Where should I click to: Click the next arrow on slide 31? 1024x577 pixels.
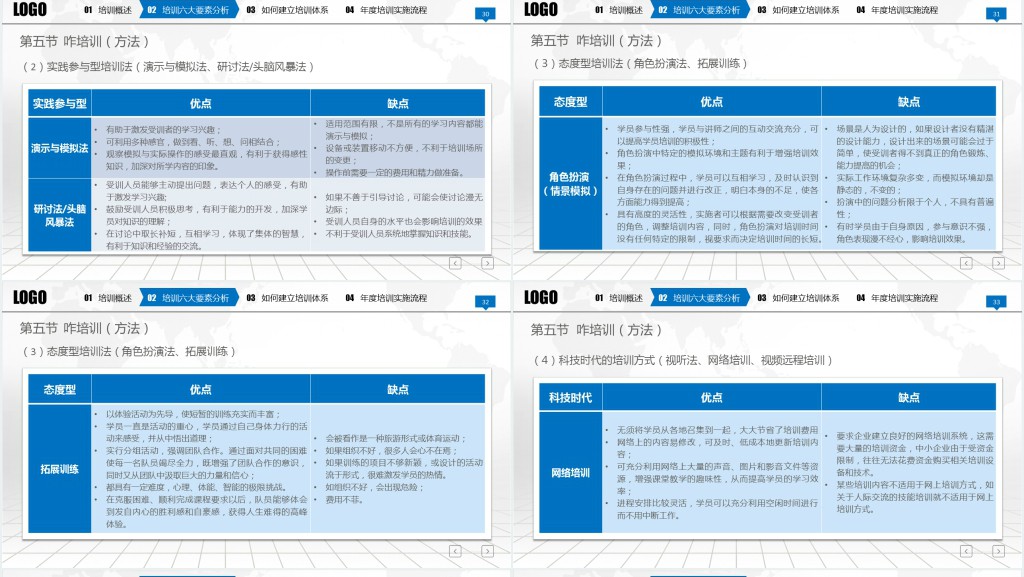(999, 263)
